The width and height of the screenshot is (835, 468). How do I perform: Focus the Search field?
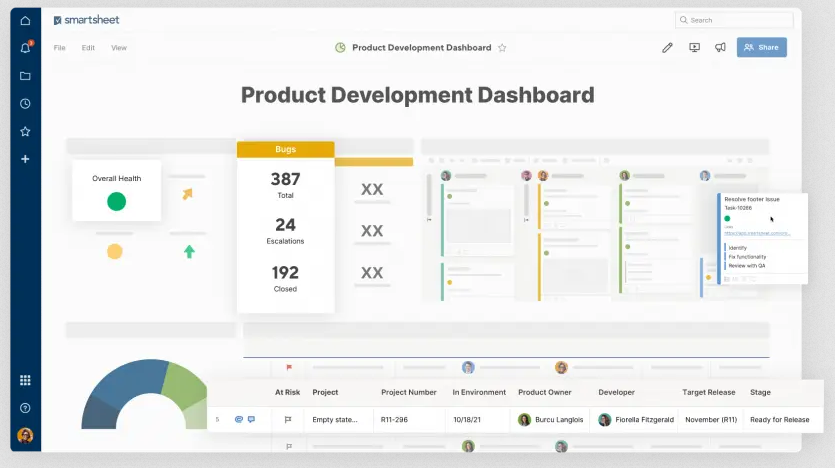[x=734, y=20]
